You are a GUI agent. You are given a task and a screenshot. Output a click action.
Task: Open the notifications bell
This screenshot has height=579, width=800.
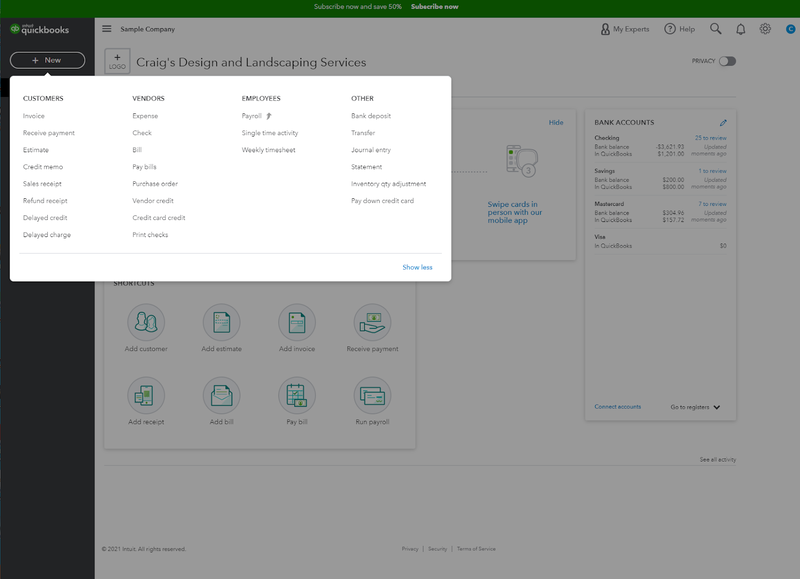click(740, 29)
